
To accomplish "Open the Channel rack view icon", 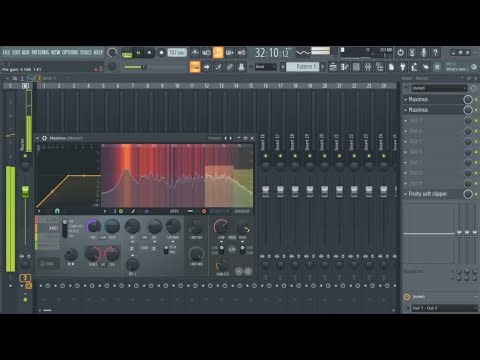I will tap(356, 67).
